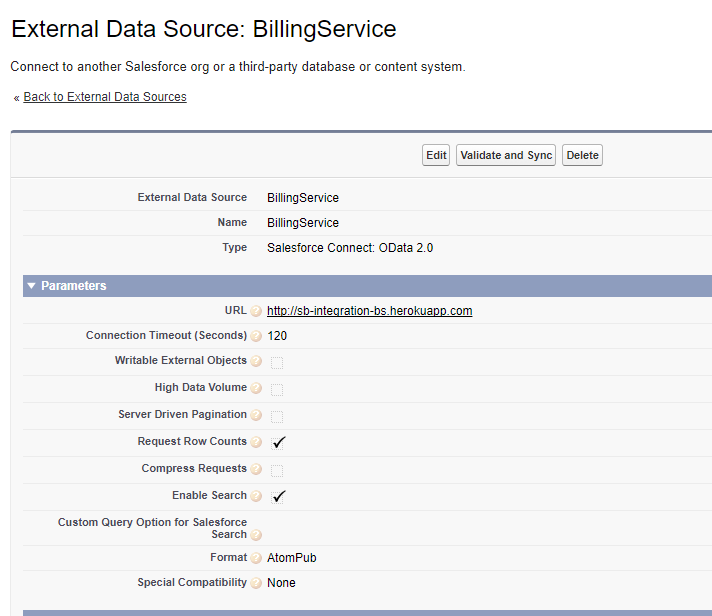Toggle the Compress Requests checkbox

[277, 471]
